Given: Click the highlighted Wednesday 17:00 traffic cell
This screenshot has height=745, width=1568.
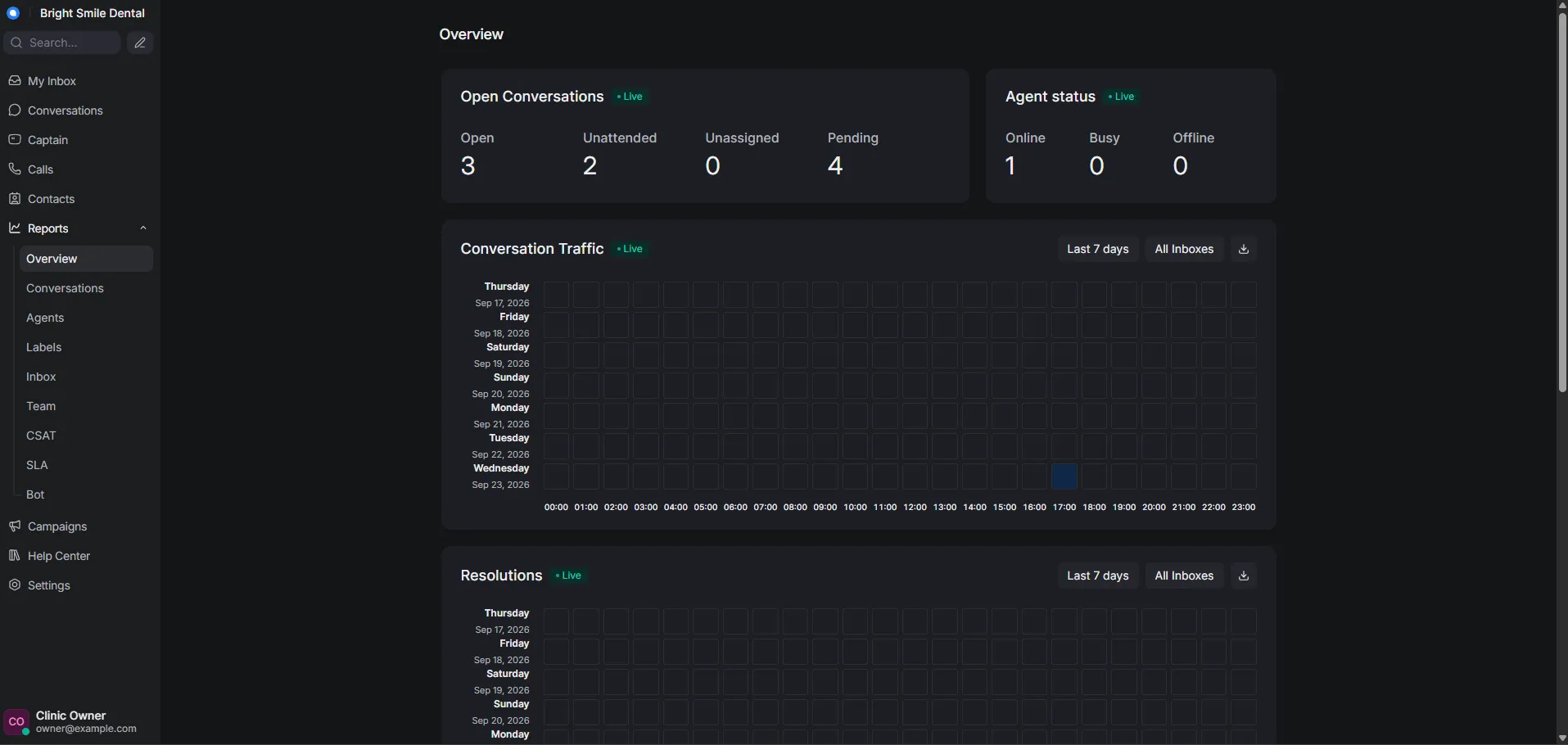Looking at the screenshot, I should pyautogui.click(x=1064, y=476).
